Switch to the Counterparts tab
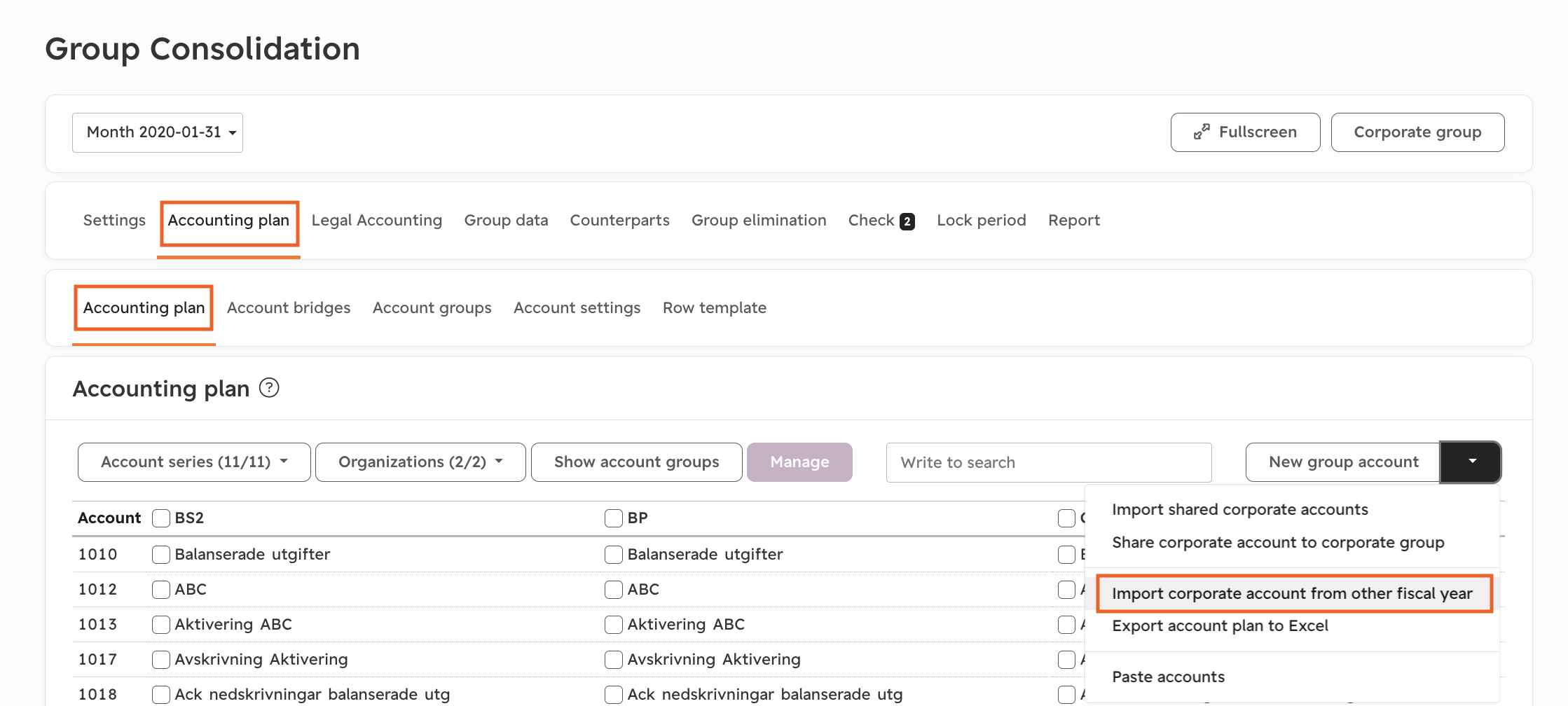This screenshot has height=706, width=1568. pyautogui.click(x=619, y=221)
